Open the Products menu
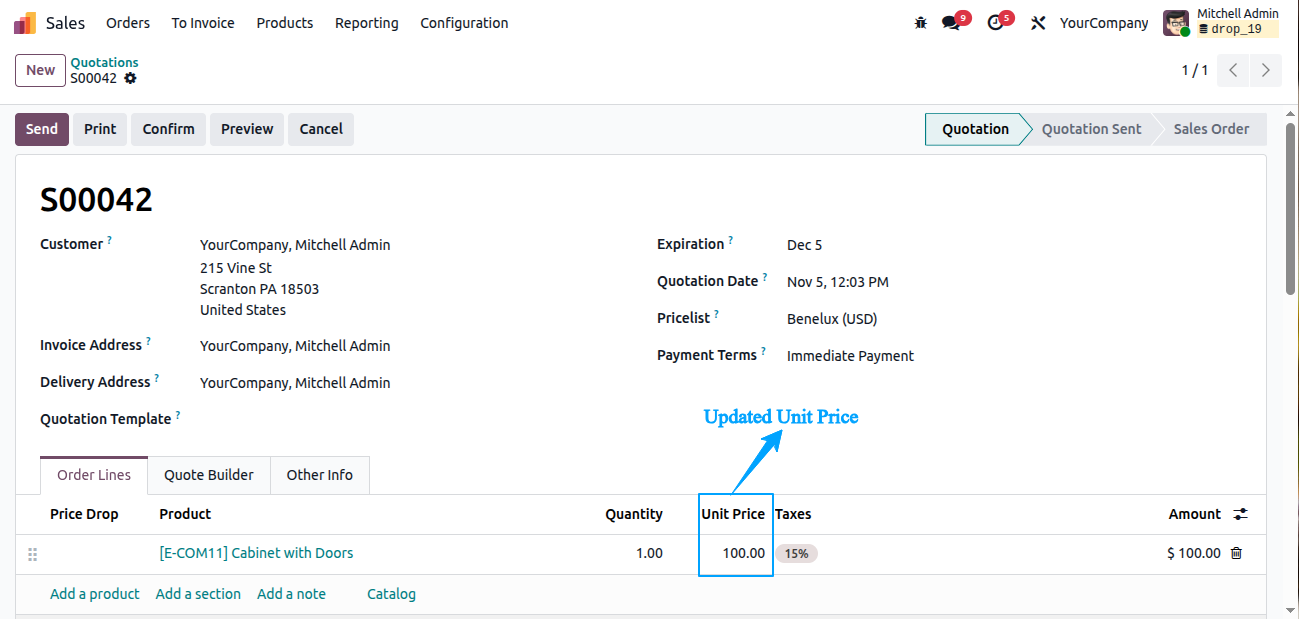This screenshot has width=1299, height=619. pos(285,23)
